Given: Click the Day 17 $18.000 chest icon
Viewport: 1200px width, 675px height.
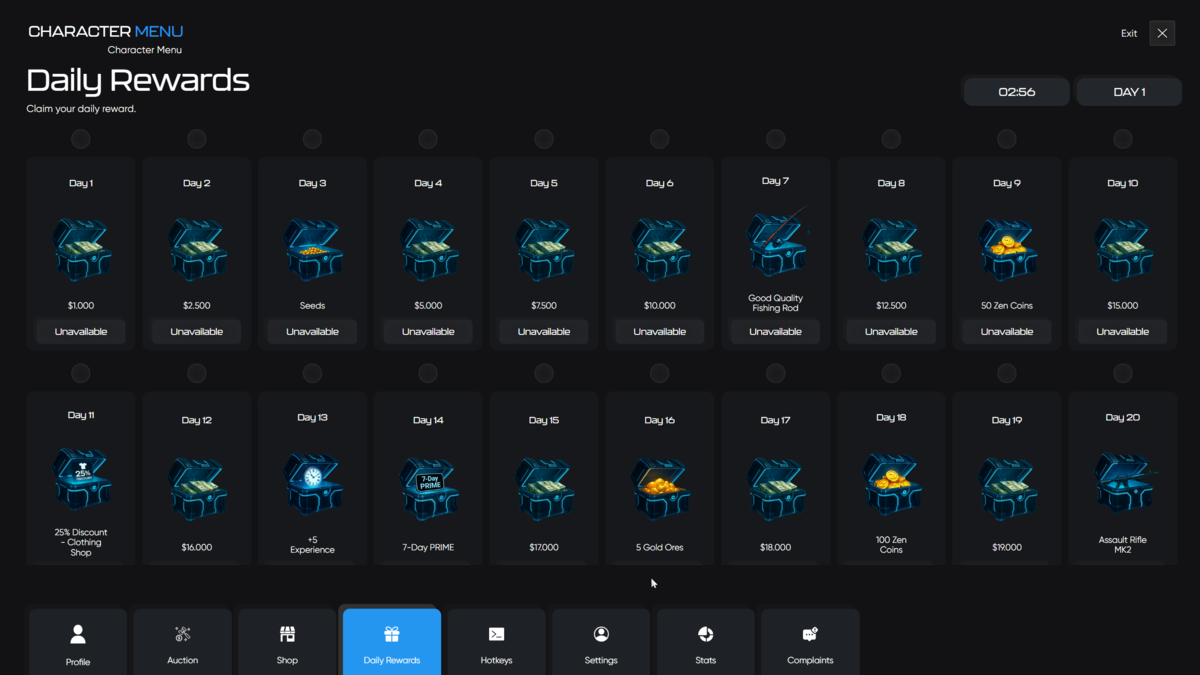Looking at the screenshot, I should click(x=776, y=488).
